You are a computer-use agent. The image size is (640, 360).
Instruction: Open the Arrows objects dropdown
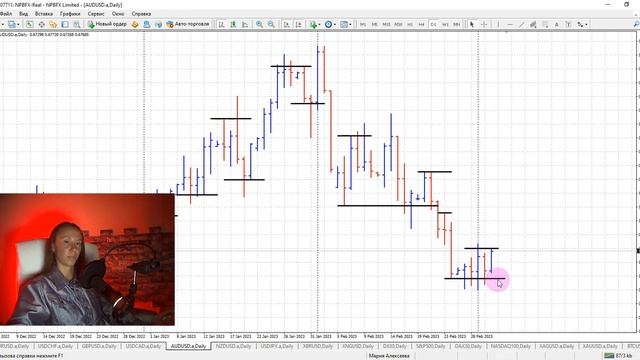pos(582,24)
